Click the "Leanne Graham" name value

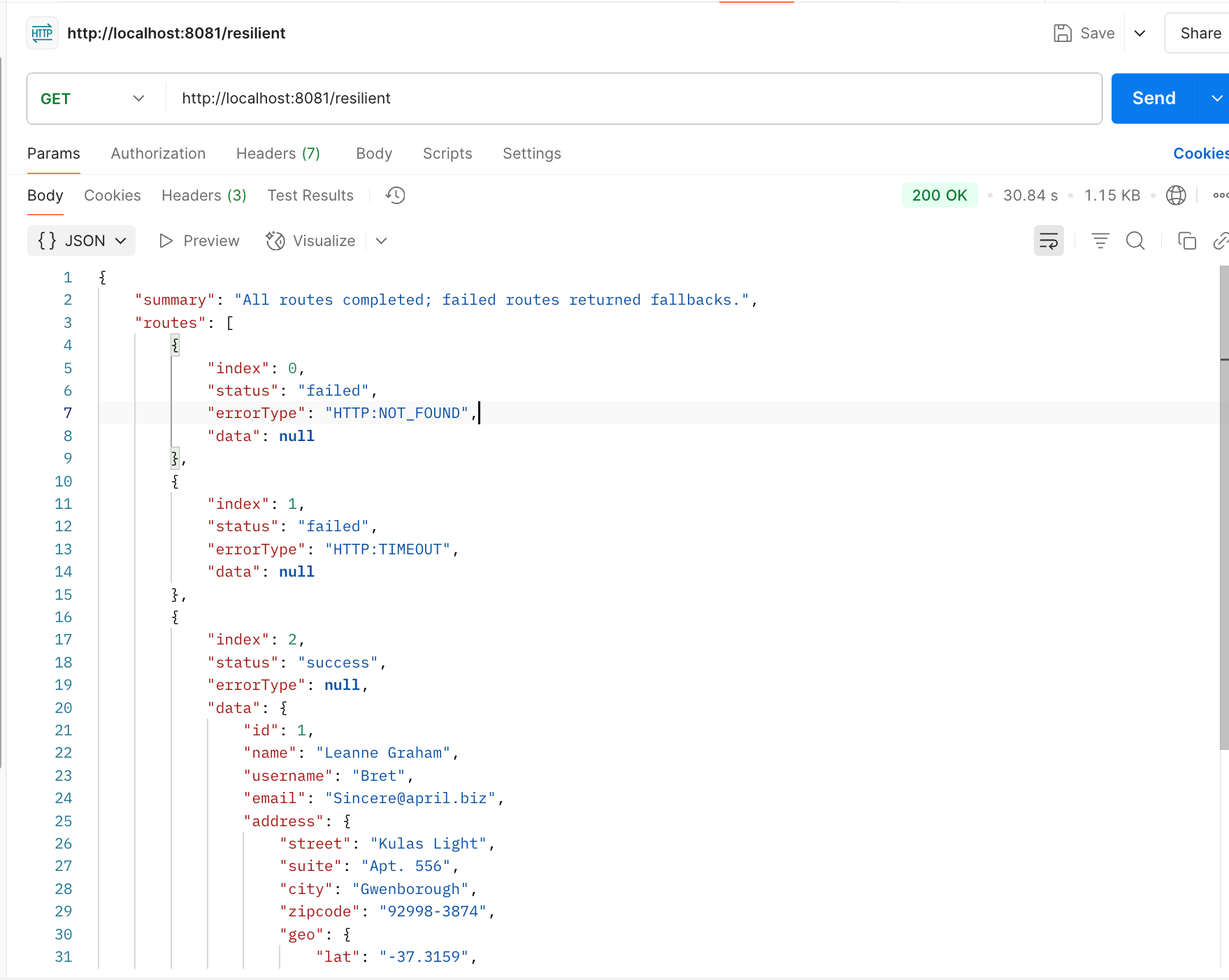pyautogui.click(x=383, y=753)
